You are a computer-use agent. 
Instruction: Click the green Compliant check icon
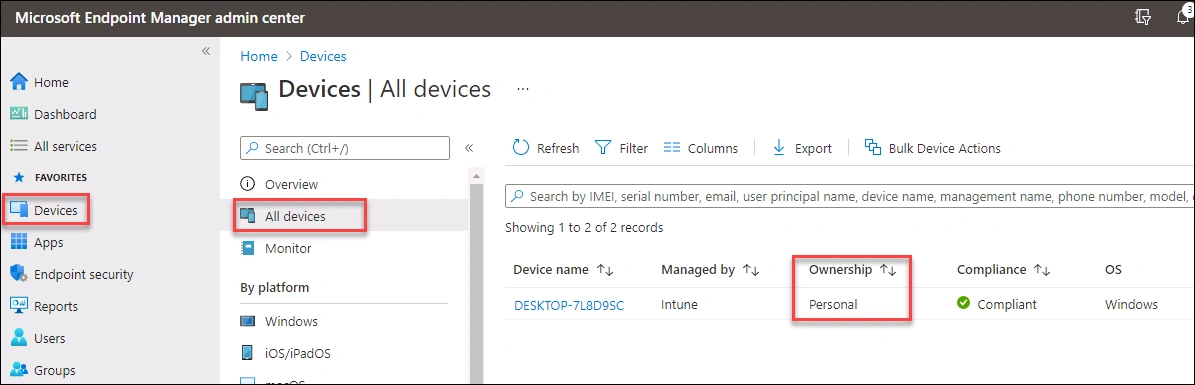[963, 303]
